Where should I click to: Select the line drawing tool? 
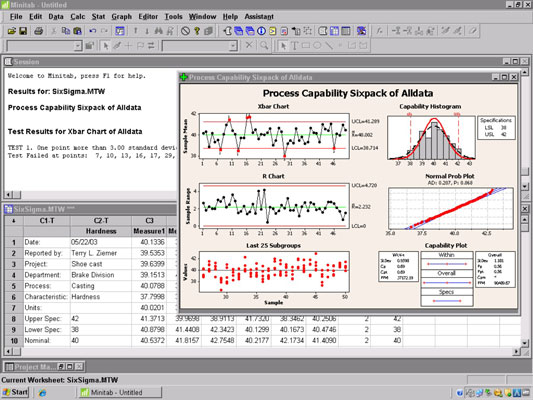(329, 46)
